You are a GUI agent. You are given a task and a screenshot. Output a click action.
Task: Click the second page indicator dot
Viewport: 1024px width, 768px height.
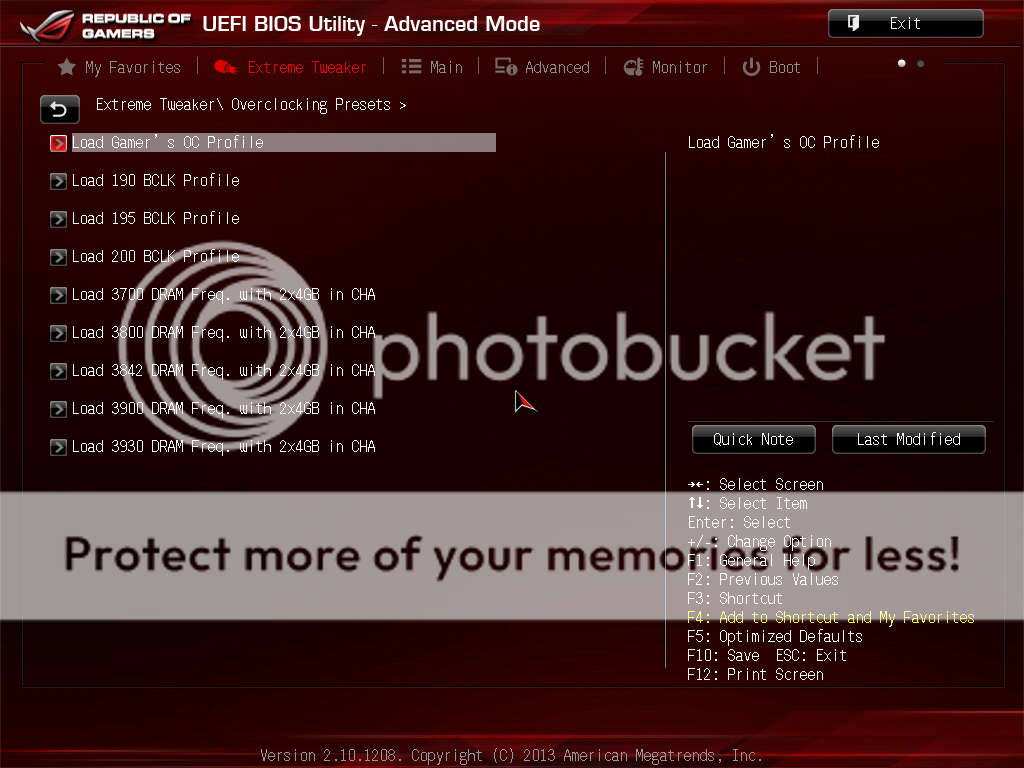920,64
